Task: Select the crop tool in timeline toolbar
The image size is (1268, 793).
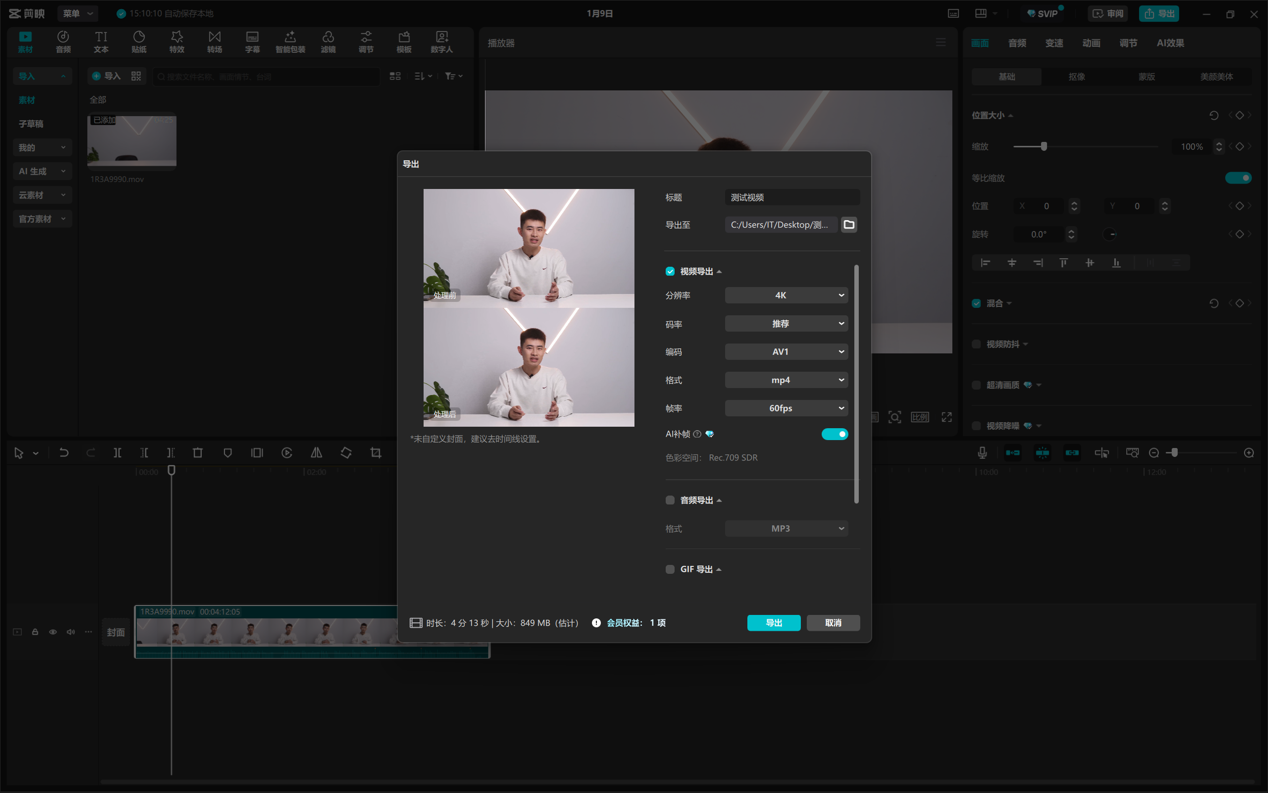Action: (x=376, y=453)
